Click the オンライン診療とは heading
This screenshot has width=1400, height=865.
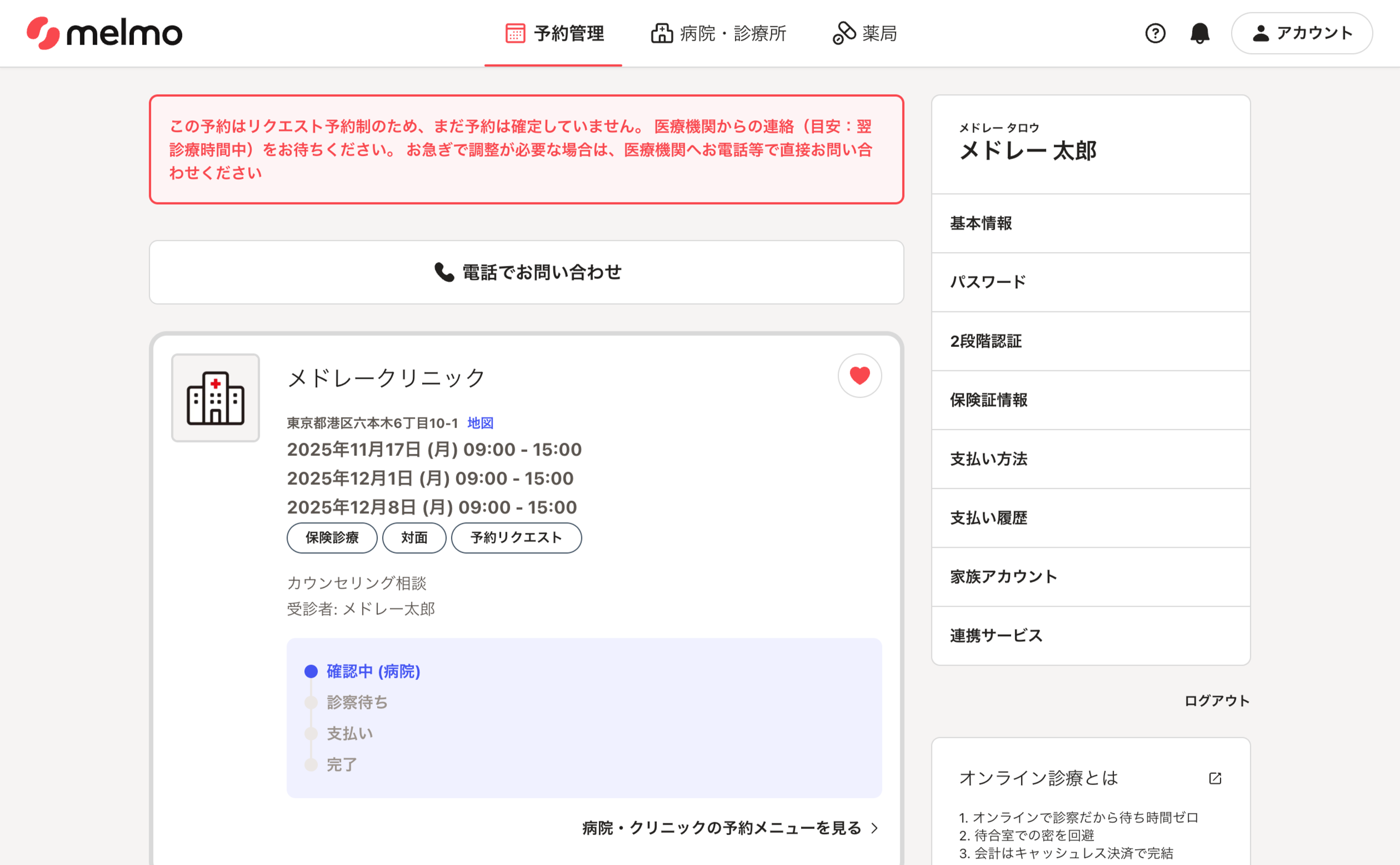click(x=1038, y=778)
